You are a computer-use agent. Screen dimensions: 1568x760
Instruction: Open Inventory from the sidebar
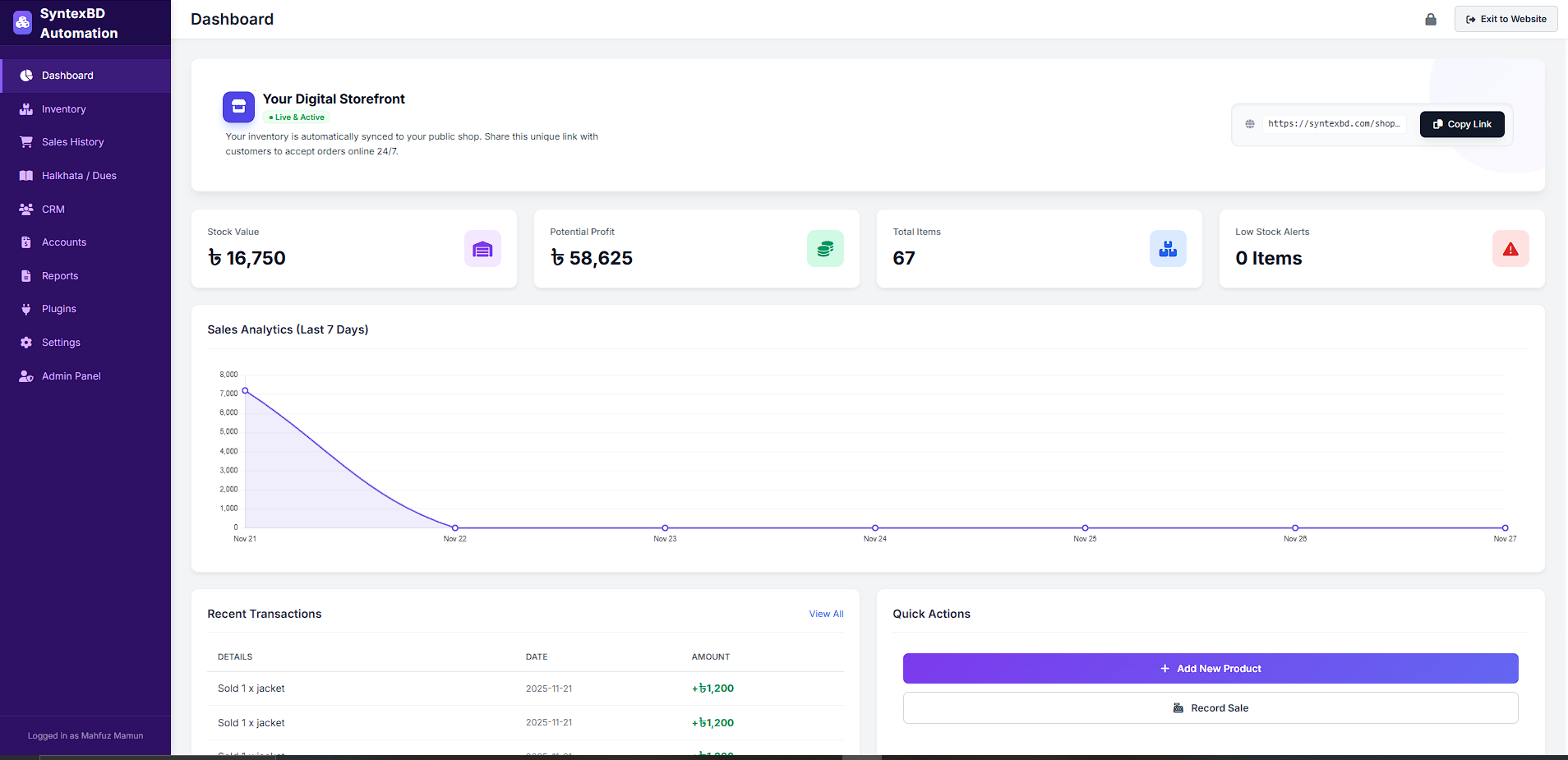tap(63, 109)
